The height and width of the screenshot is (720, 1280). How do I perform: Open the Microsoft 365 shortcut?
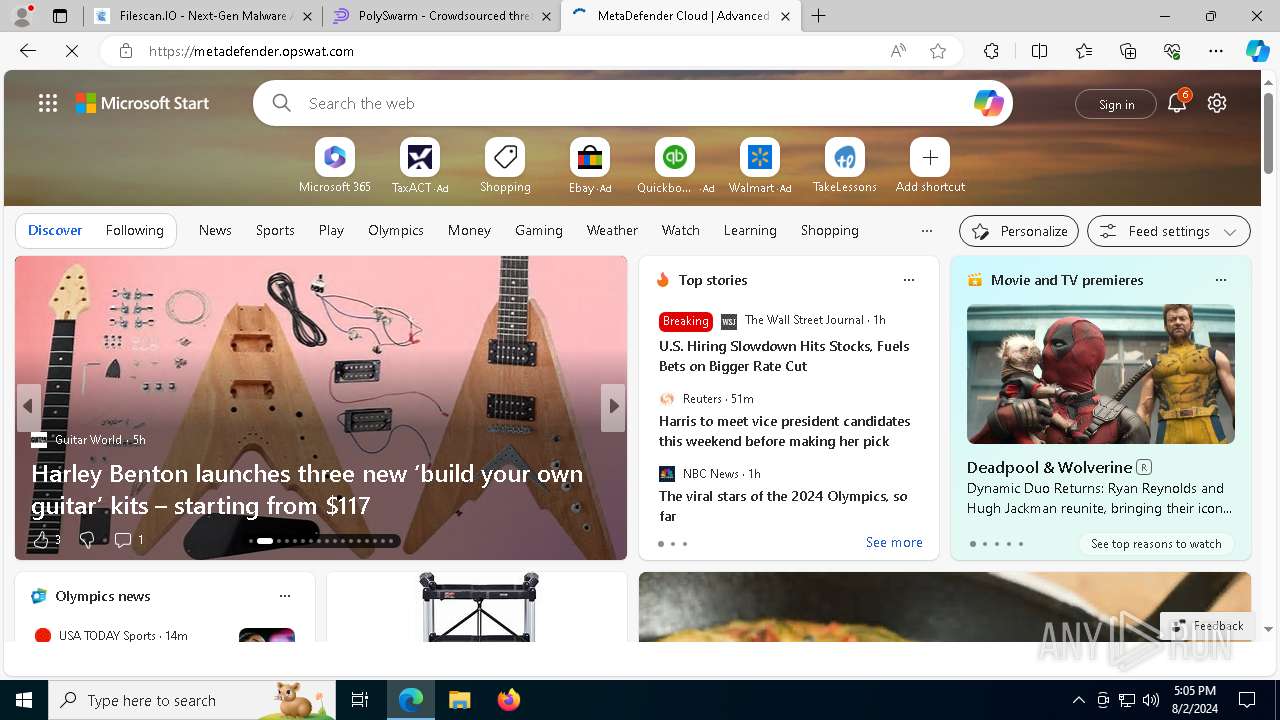point(335,157)
